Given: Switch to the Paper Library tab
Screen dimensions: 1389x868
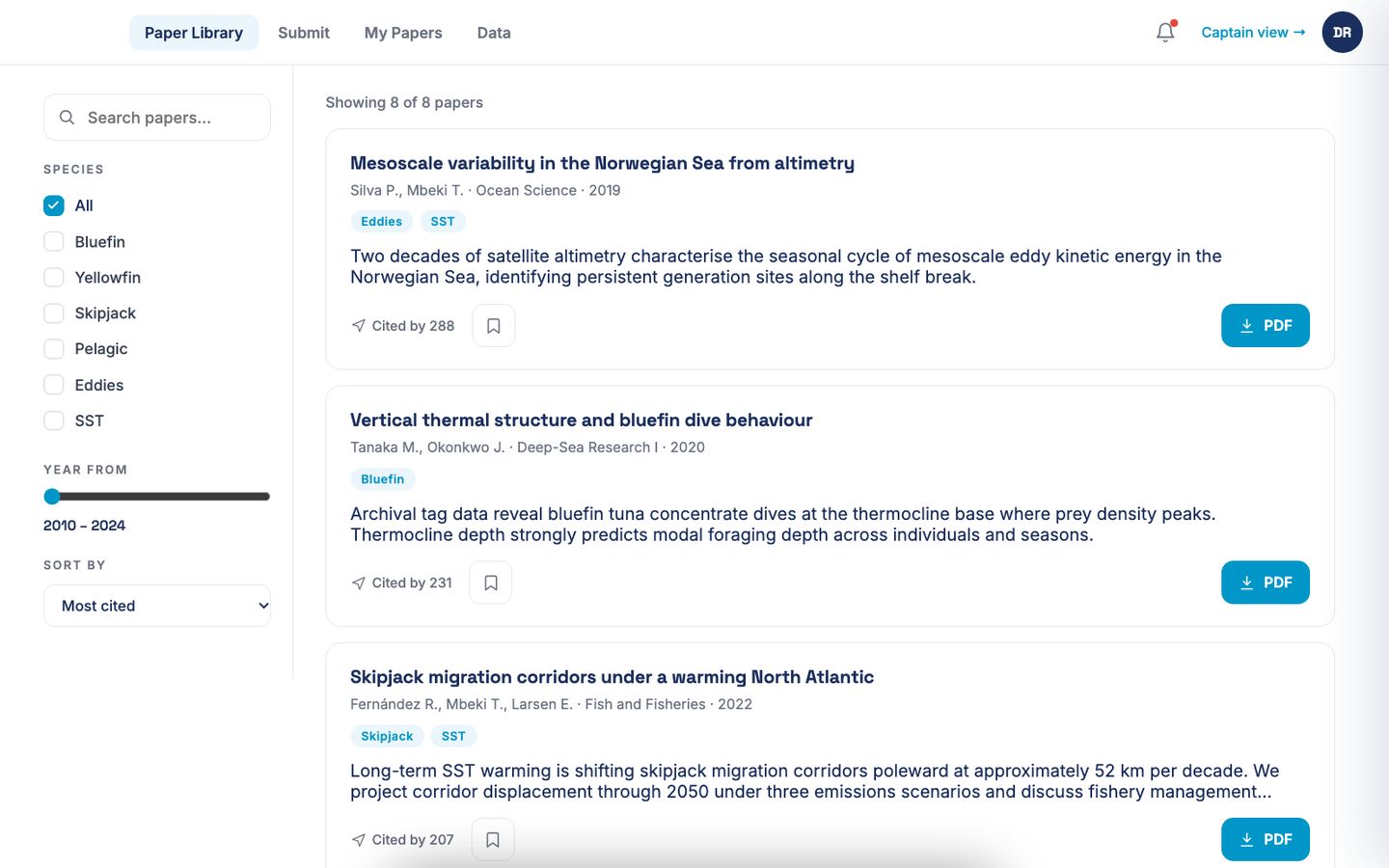Looking at the screenshot, I should tap(194, 33).
